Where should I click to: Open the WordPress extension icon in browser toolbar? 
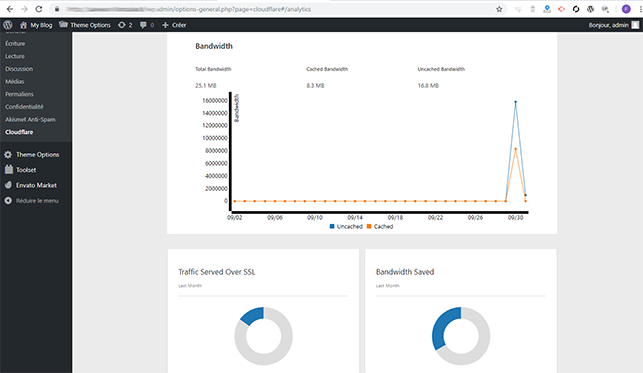coord(591,9)
